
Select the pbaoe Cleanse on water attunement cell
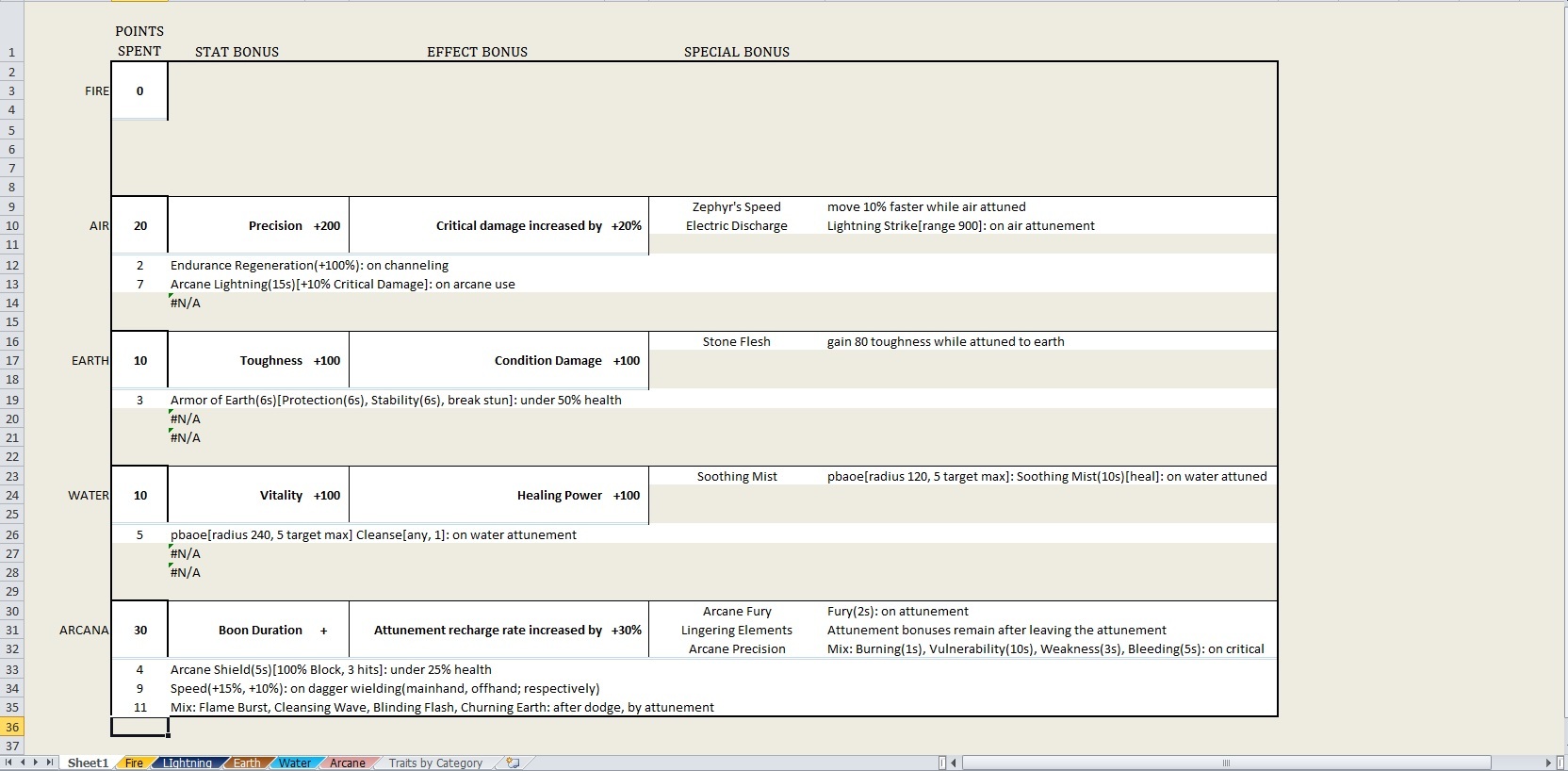point(373,534)
